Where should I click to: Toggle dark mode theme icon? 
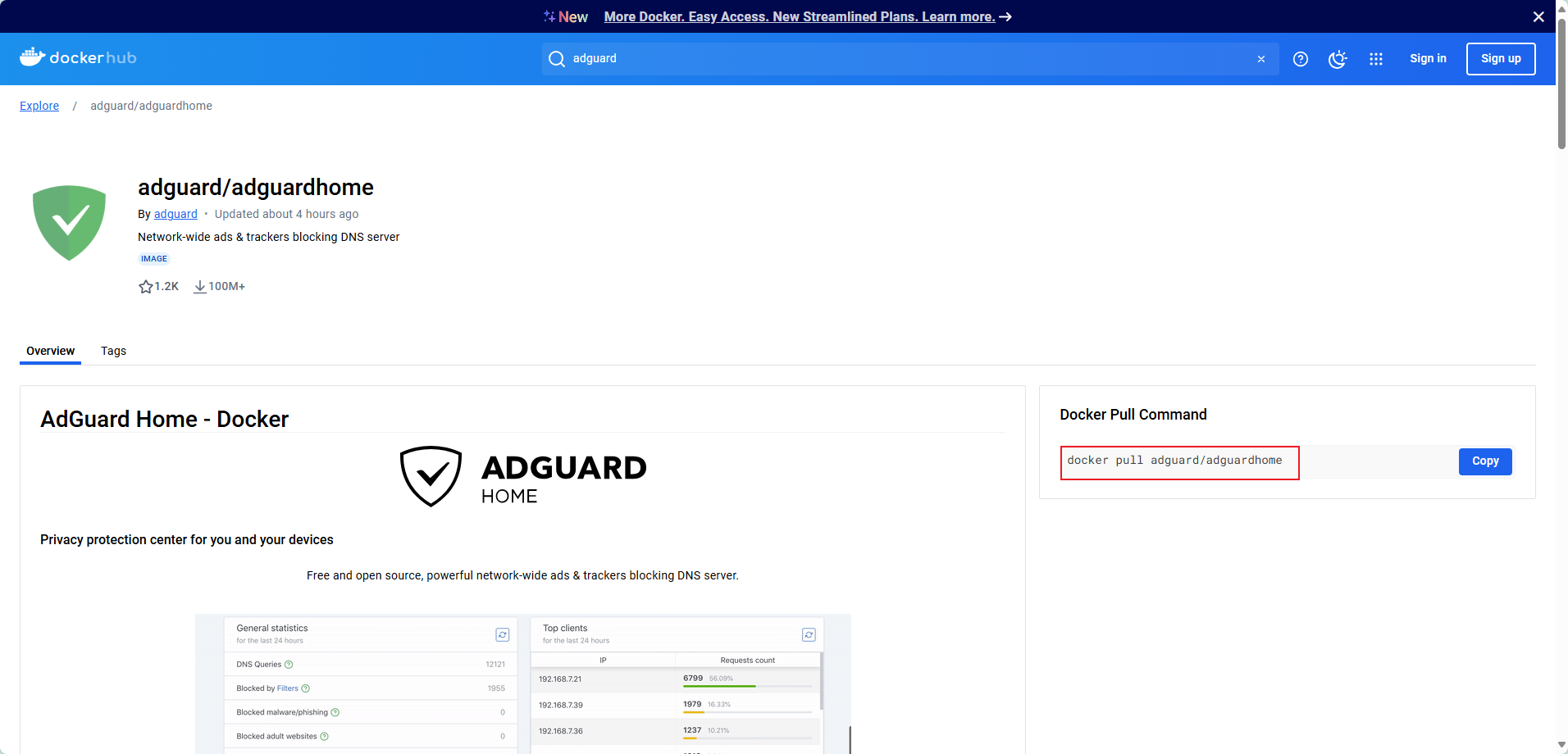pos(1338,59)
